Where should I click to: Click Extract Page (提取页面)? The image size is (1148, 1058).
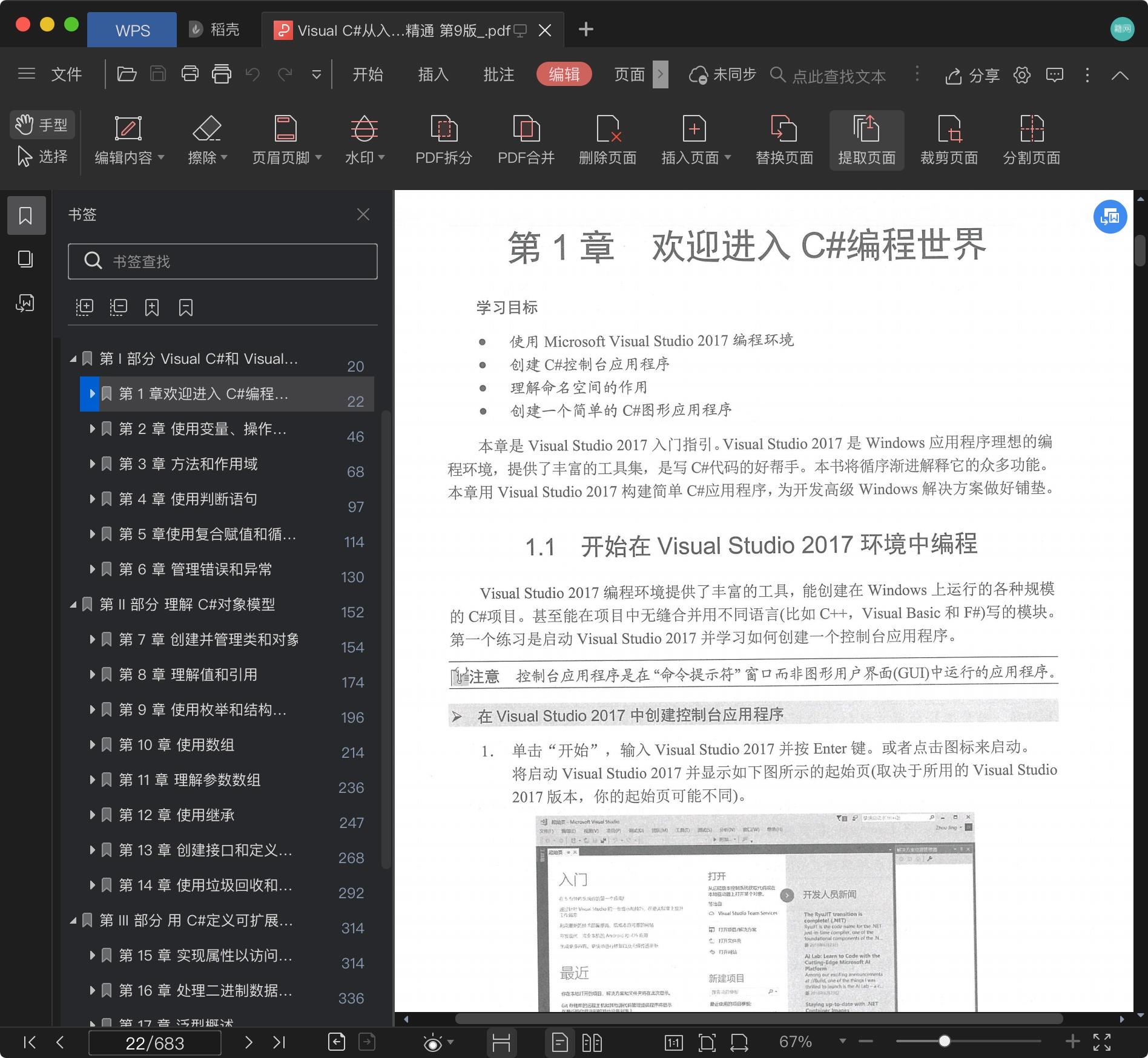[866, 141]
